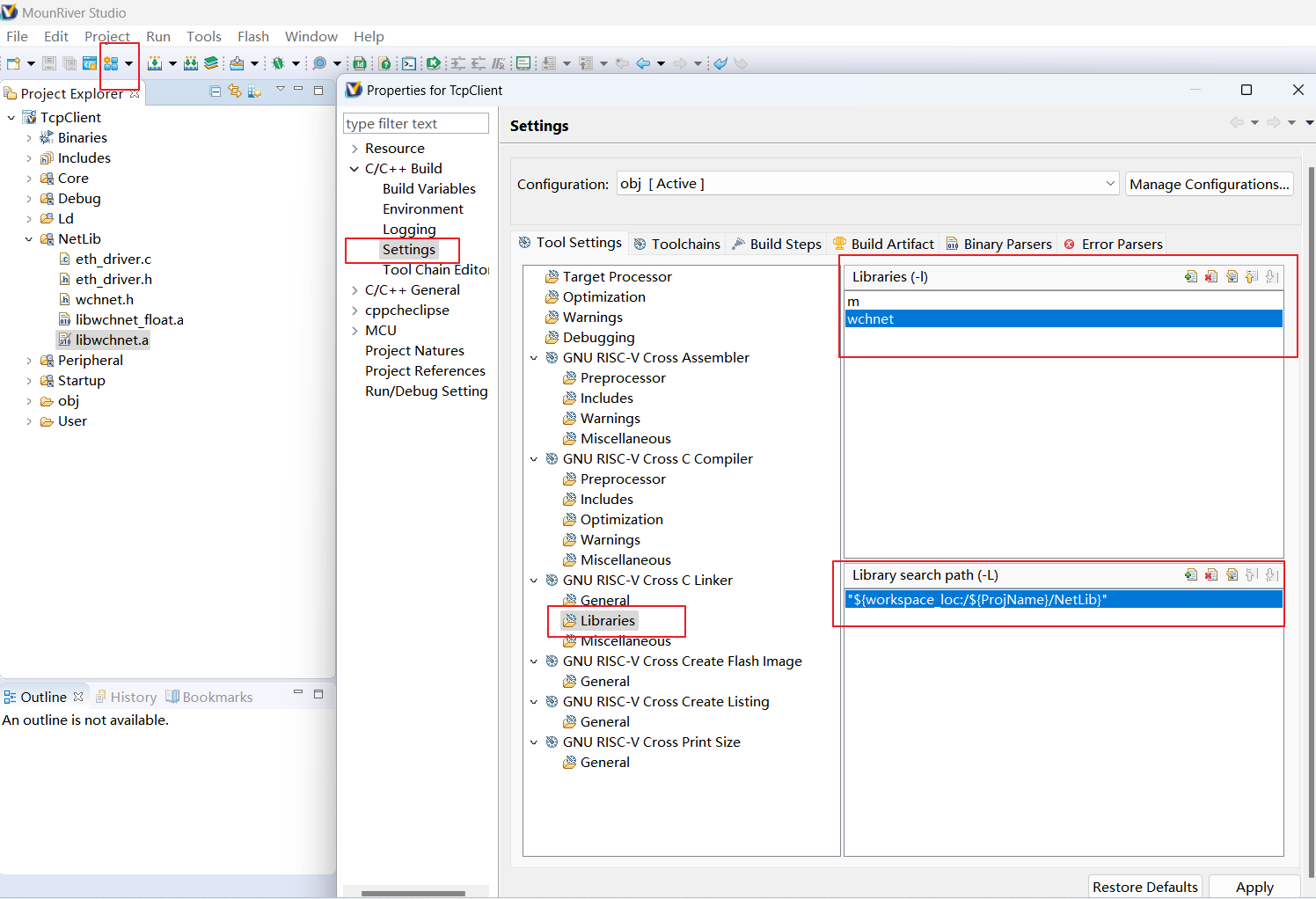Image resolution: width=1316 pixels, height=899 pixels.
Task: Click the Save All toolbar icon
Action: pos(69,63)
